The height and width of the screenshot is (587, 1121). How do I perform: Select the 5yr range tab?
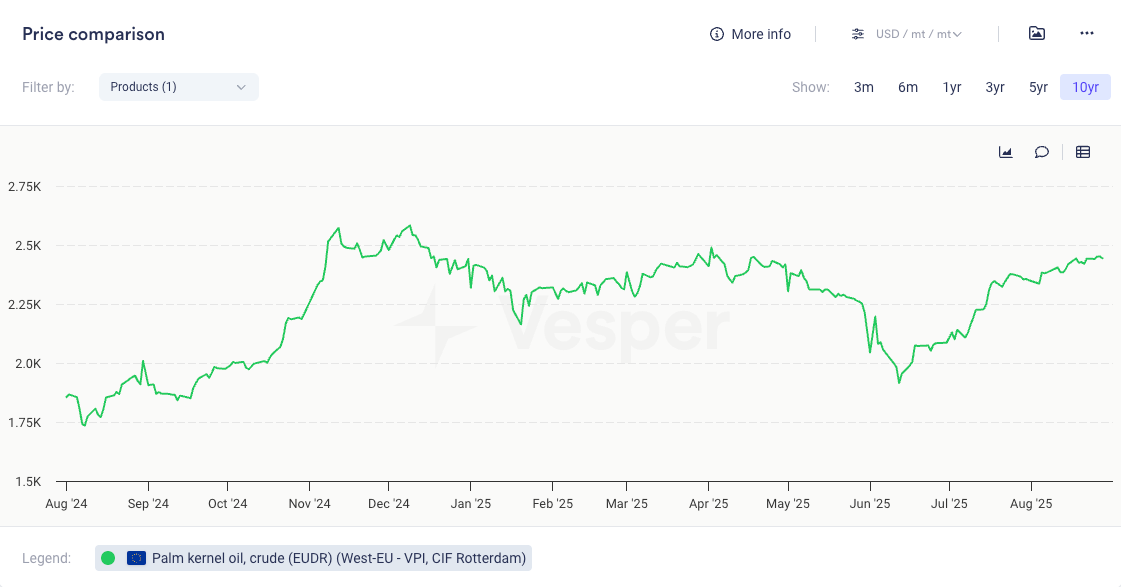tap(1039, 87)
